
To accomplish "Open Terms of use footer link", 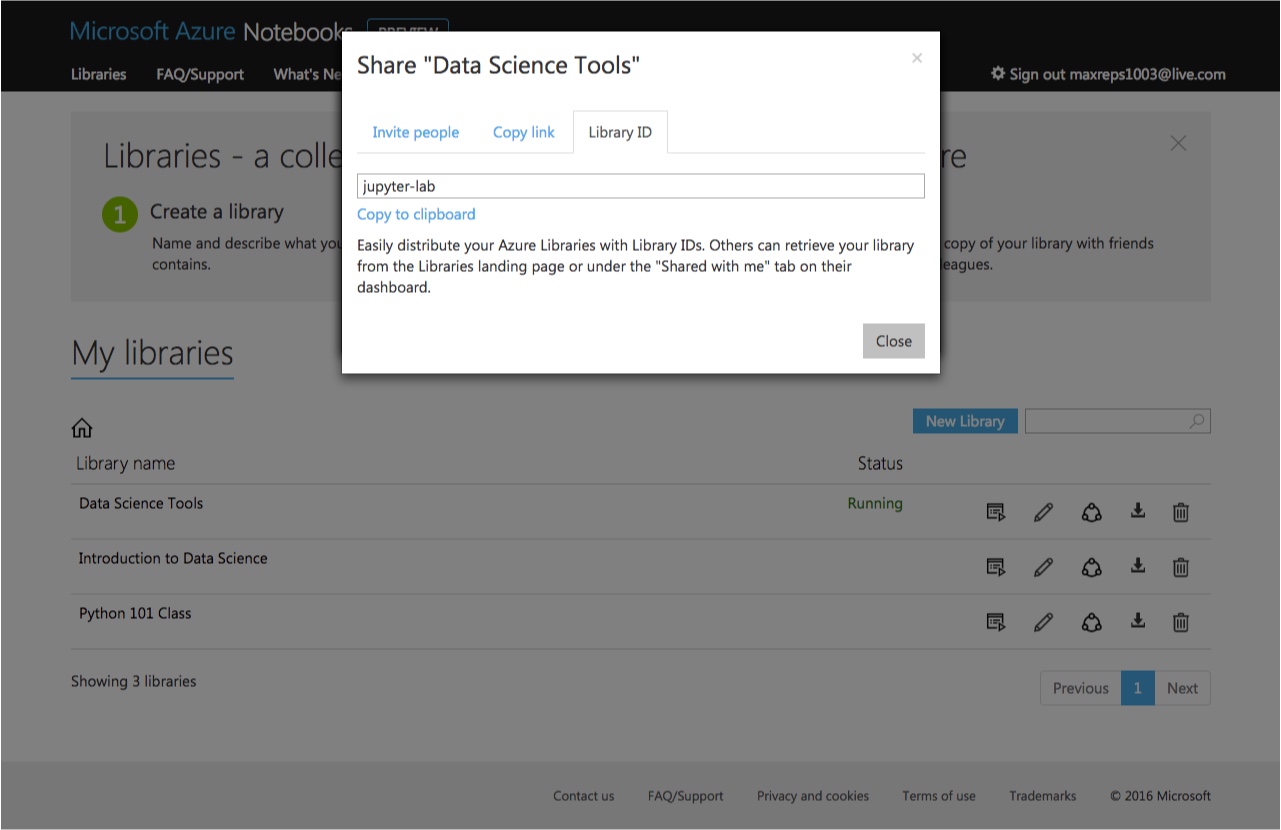I will click(x=939, y=796).
